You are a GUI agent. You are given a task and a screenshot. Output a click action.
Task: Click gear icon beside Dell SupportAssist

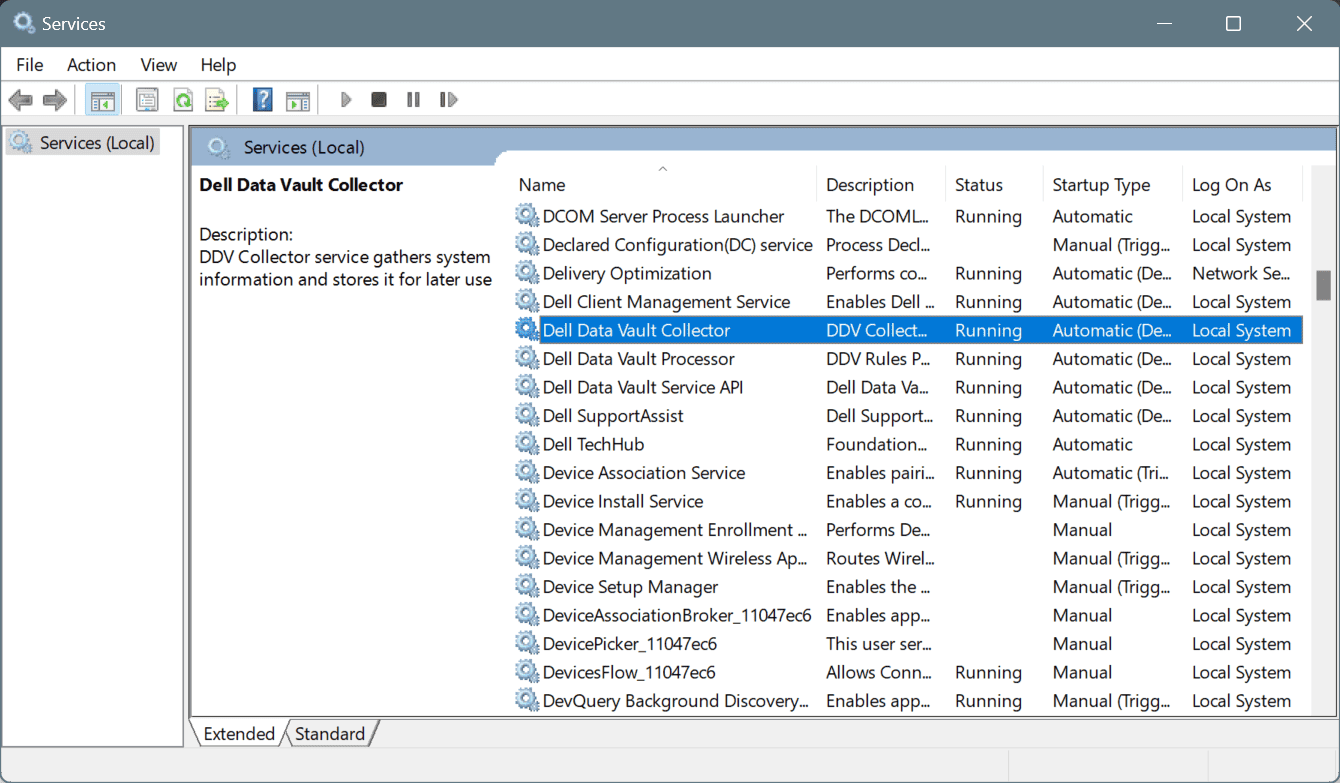(527, 416)
